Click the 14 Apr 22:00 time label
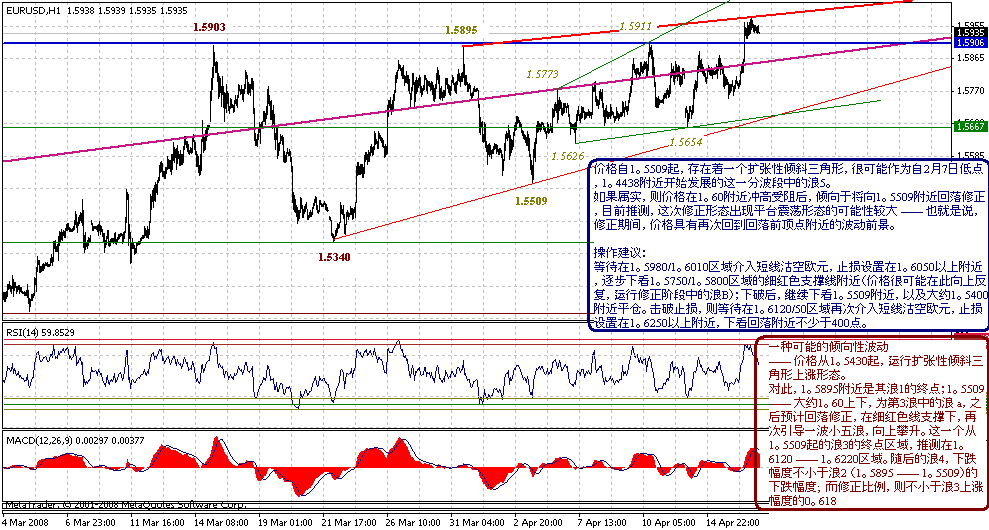989x530 pixels. point(733,522)
